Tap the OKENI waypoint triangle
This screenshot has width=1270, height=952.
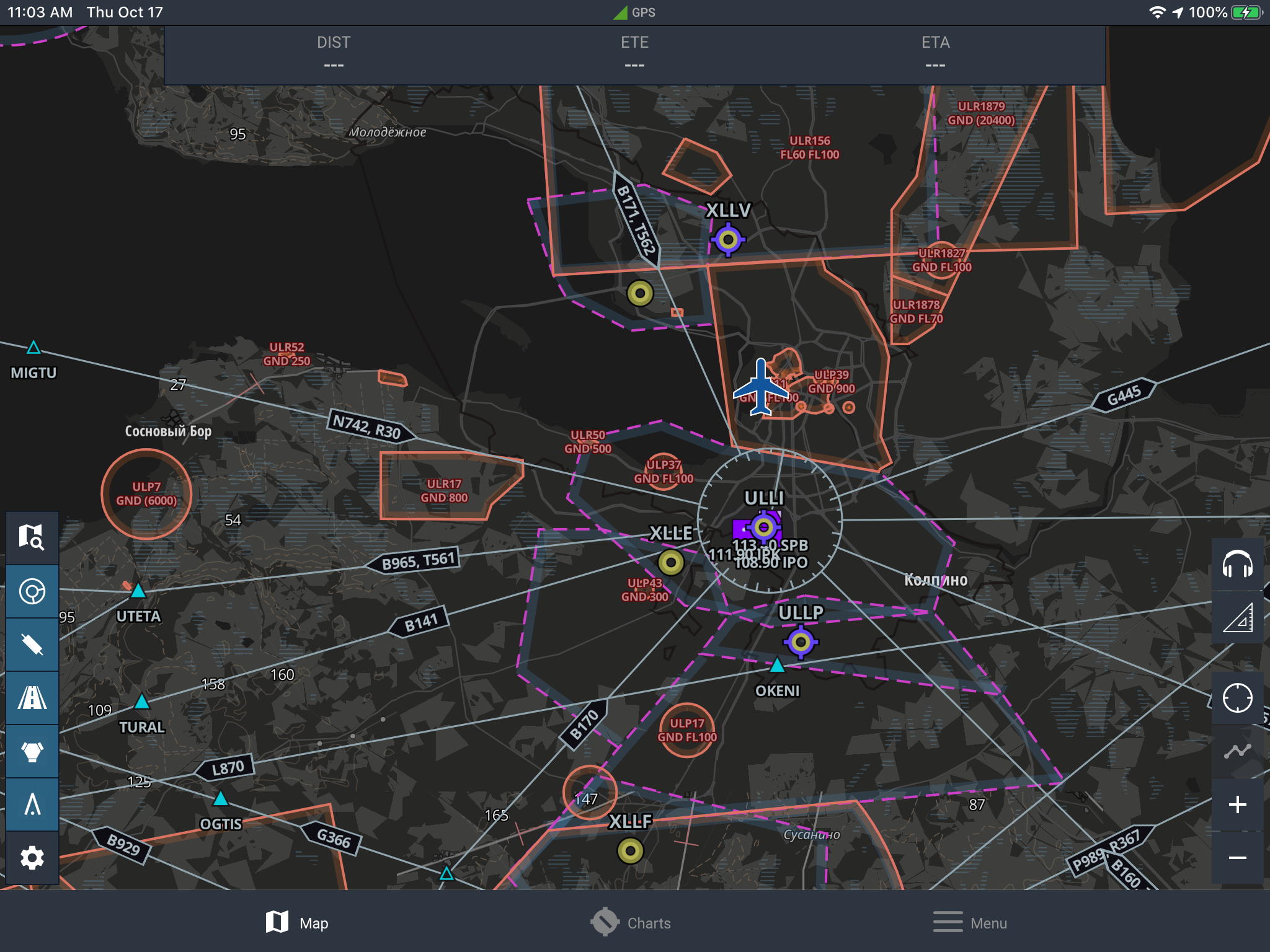[x=777, y=666]
